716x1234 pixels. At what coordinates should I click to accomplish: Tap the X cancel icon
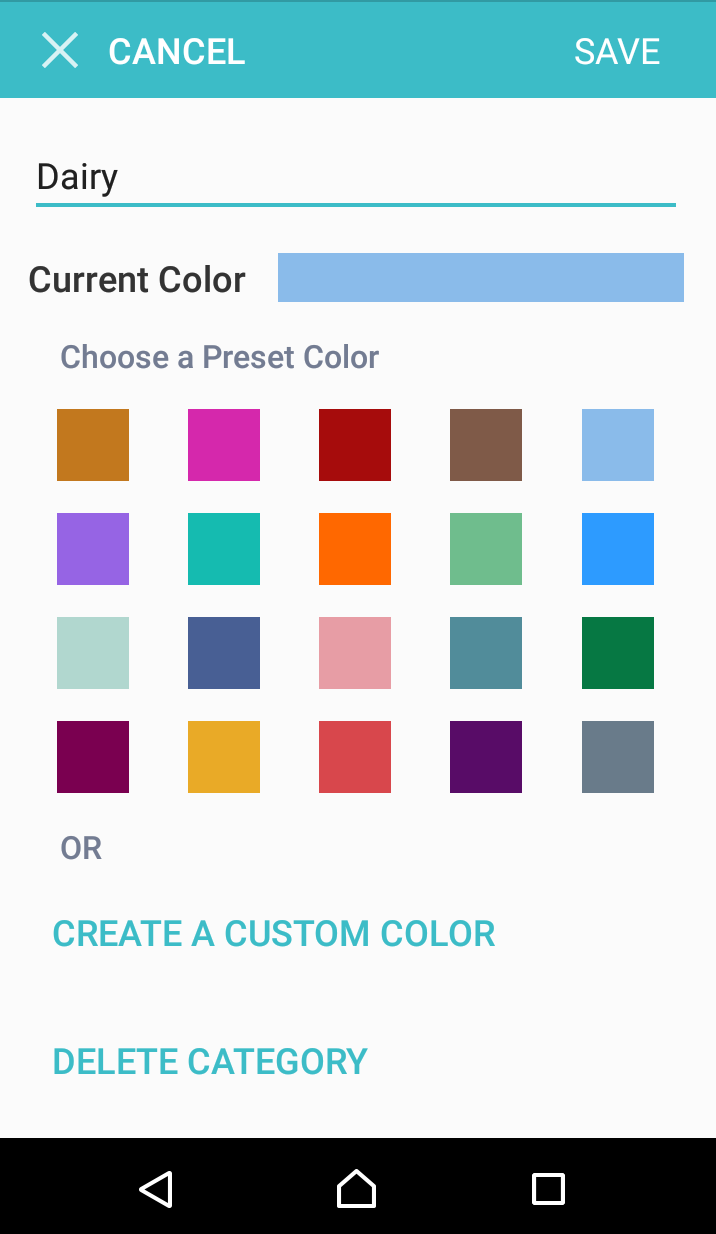(60, 50)
